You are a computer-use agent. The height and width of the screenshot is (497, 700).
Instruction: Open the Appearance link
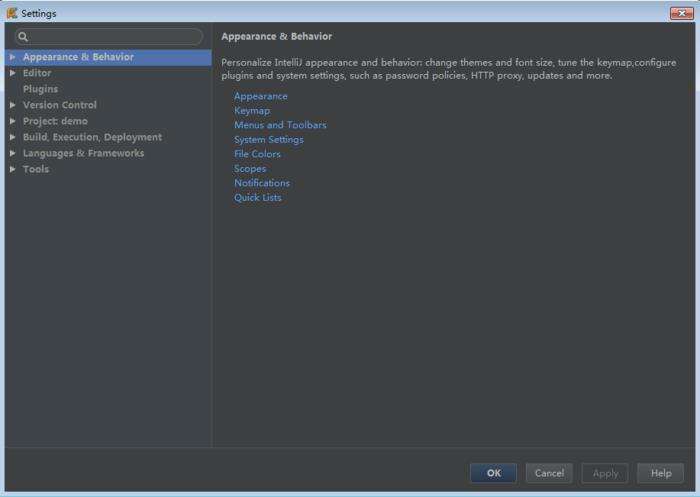click(261, 96)
